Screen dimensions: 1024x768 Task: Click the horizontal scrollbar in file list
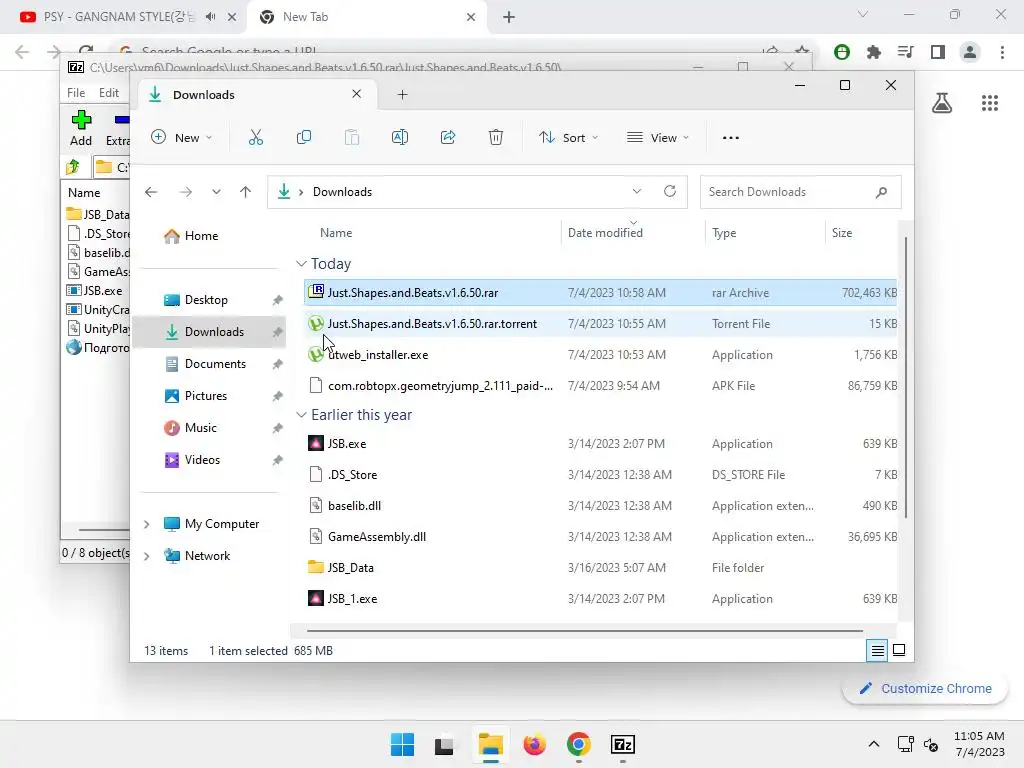[x=584, y=631]
